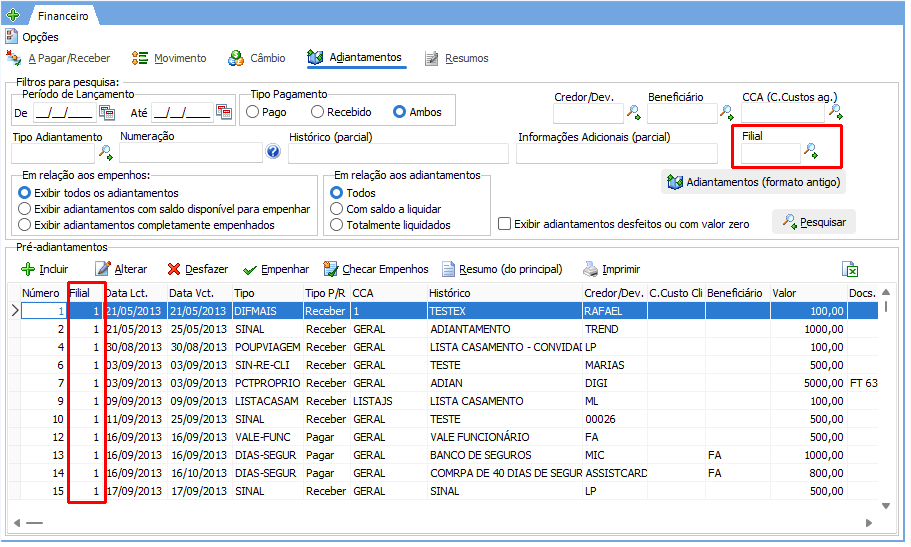Click Adiantamentos (formato antigo) button

(754, 182)
